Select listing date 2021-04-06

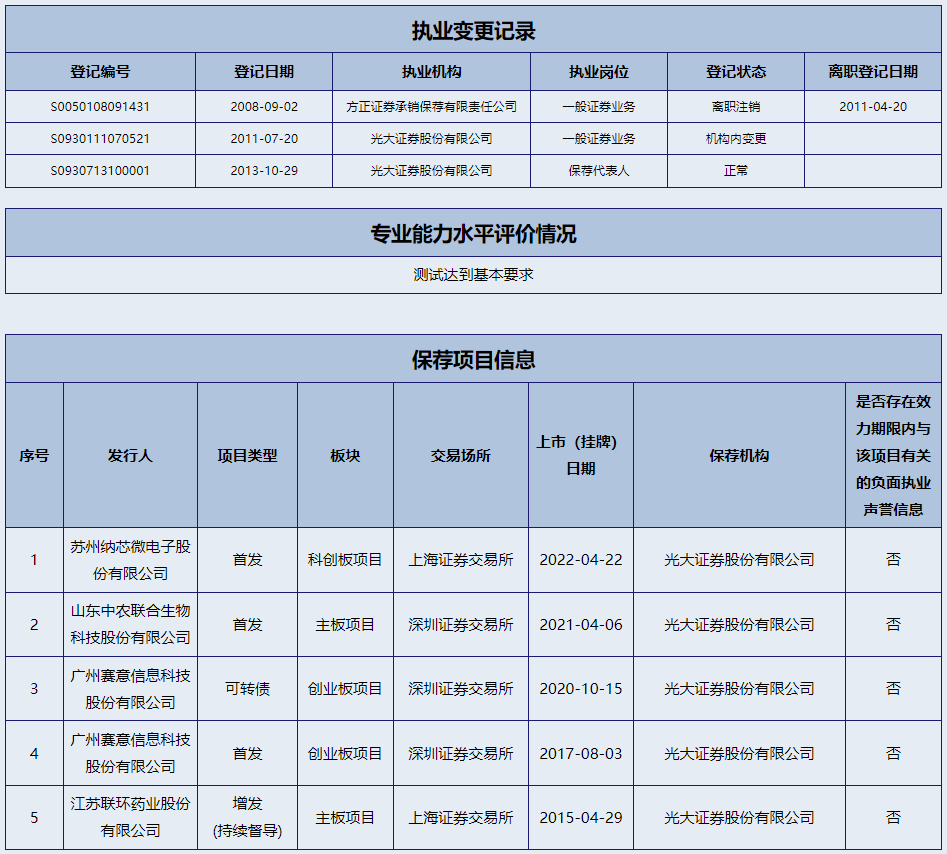point(580,624)
